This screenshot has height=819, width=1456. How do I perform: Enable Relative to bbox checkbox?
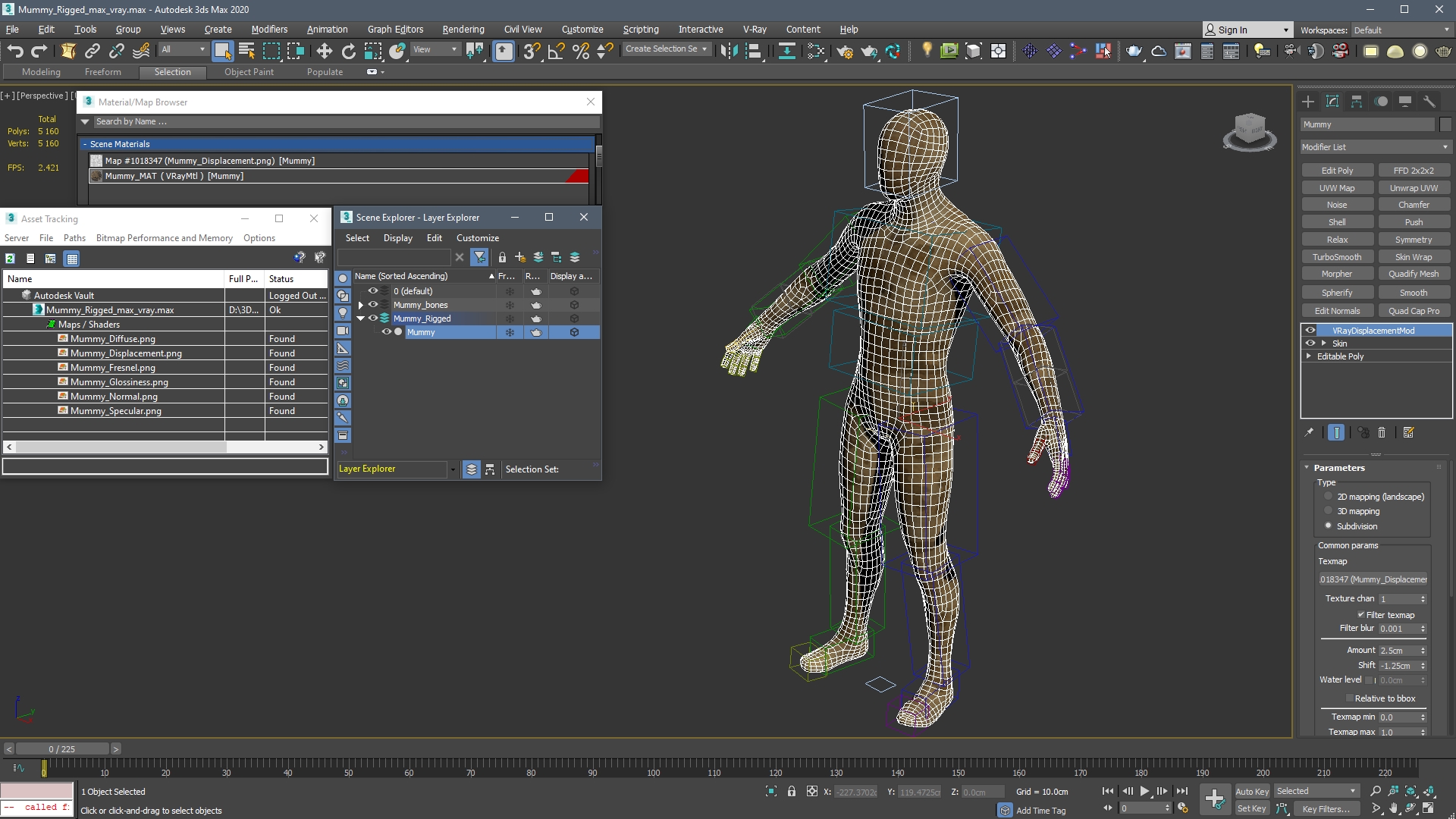click(x=1350, y=698)
